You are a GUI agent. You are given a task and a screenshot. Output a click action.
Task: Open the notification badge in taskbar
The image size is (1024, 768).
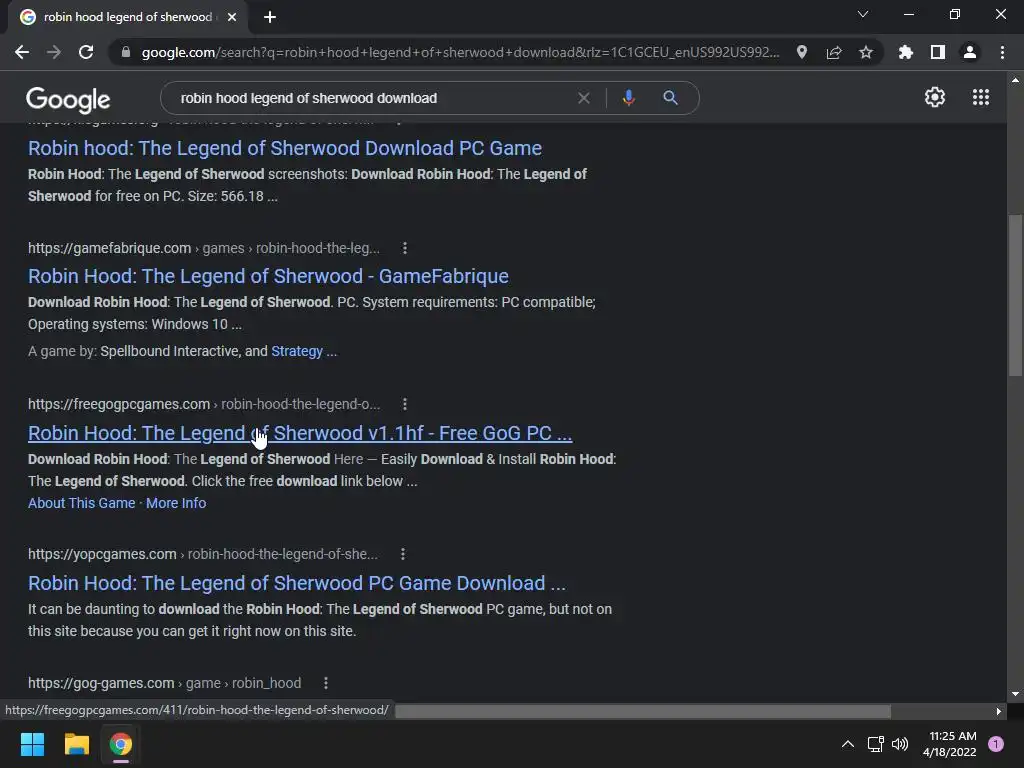[x=996, y=744]
